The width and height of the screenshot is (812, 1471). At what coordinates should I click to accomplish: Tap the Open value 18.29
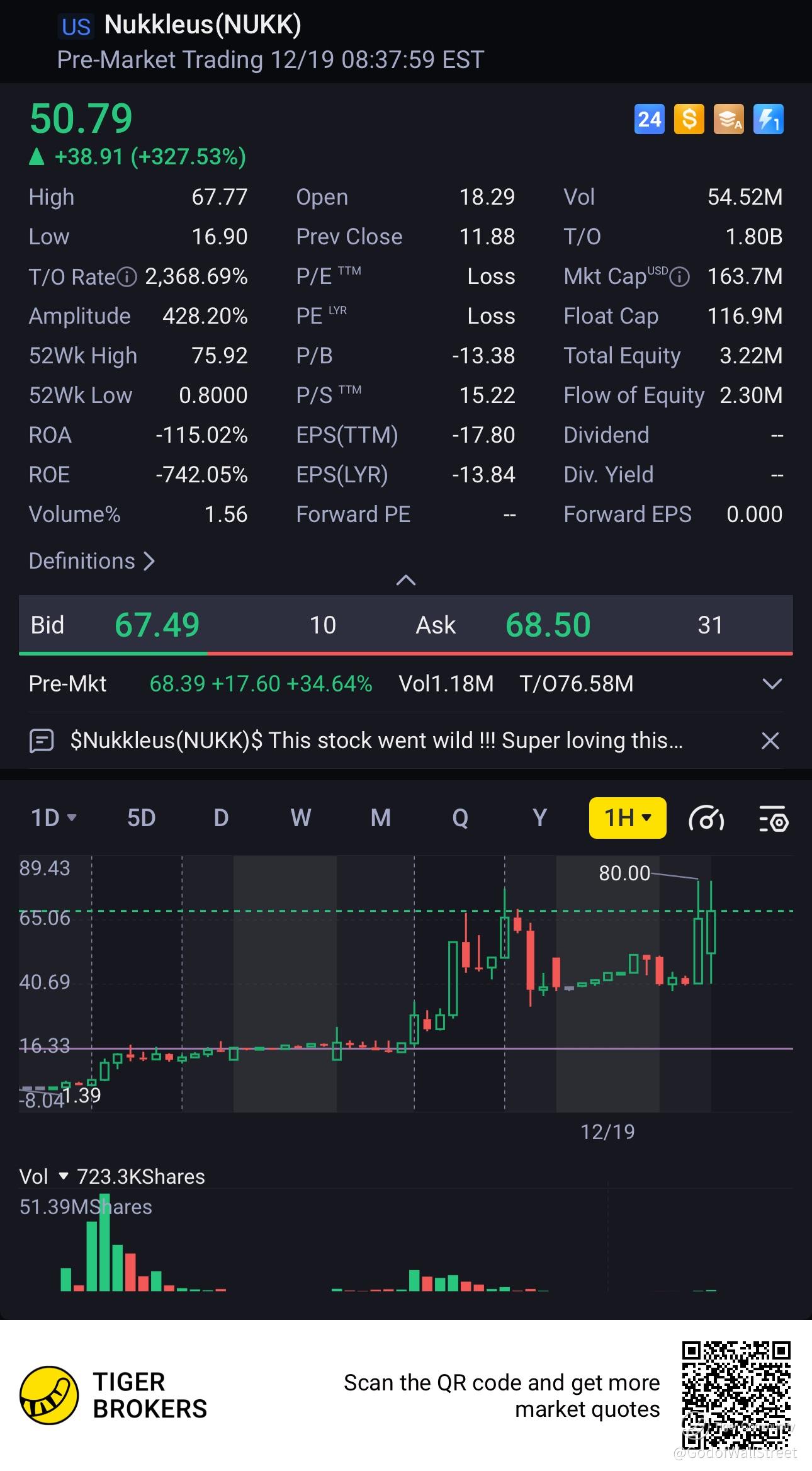pos(487,197)
